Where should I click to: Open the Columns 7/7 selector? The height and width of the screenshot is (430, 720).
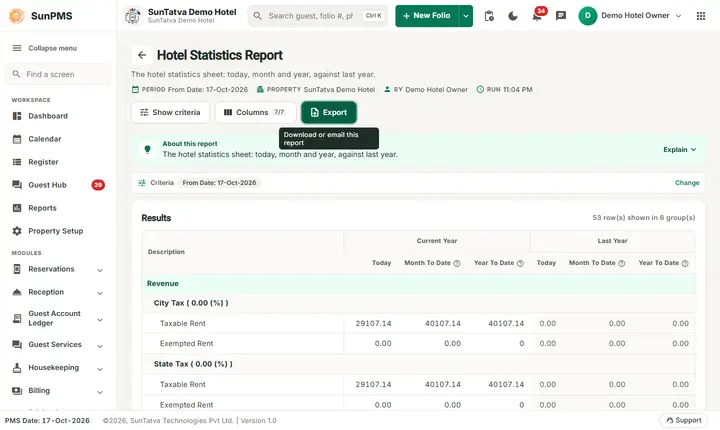coord(255,112)
